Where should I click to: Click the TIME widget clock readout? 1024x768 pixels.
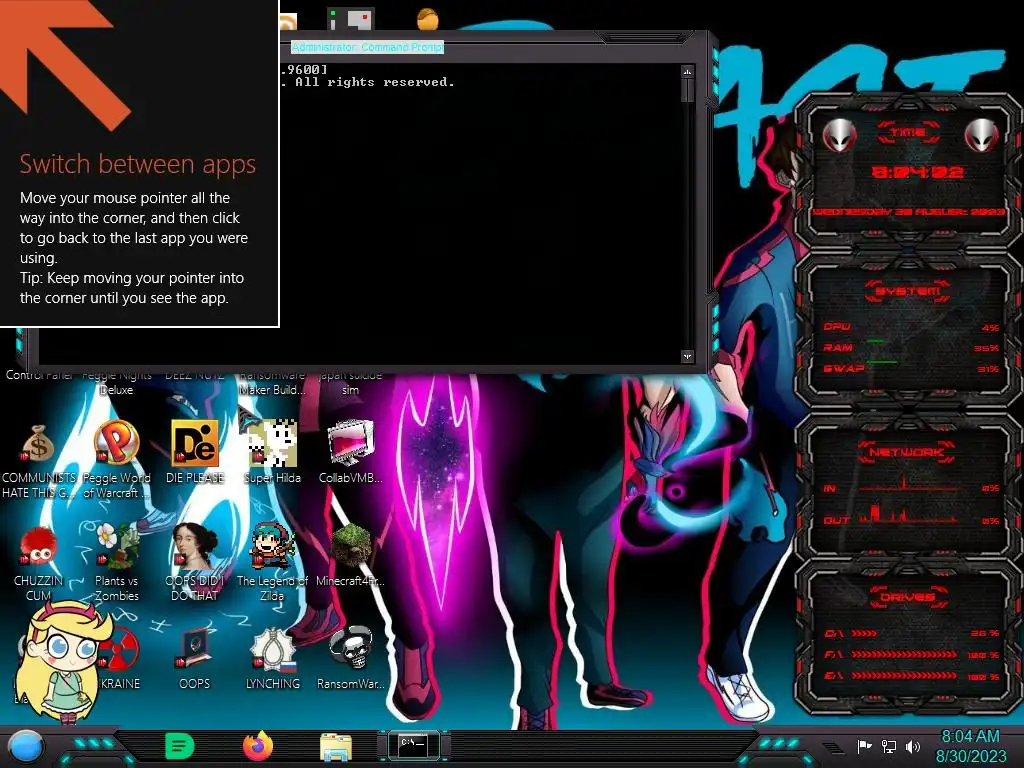pyautogui.click(x=918, y=172)
